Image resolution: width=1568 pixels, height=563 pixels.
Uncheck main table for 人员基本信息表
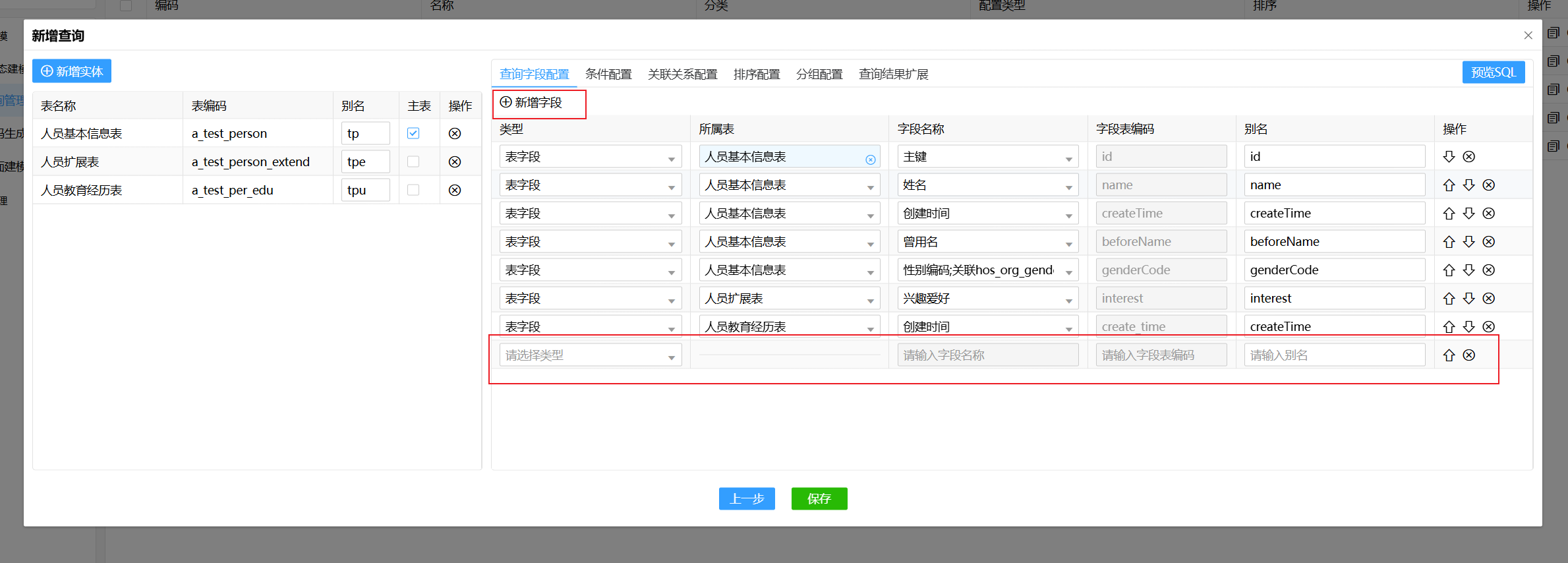click(413, 133)
